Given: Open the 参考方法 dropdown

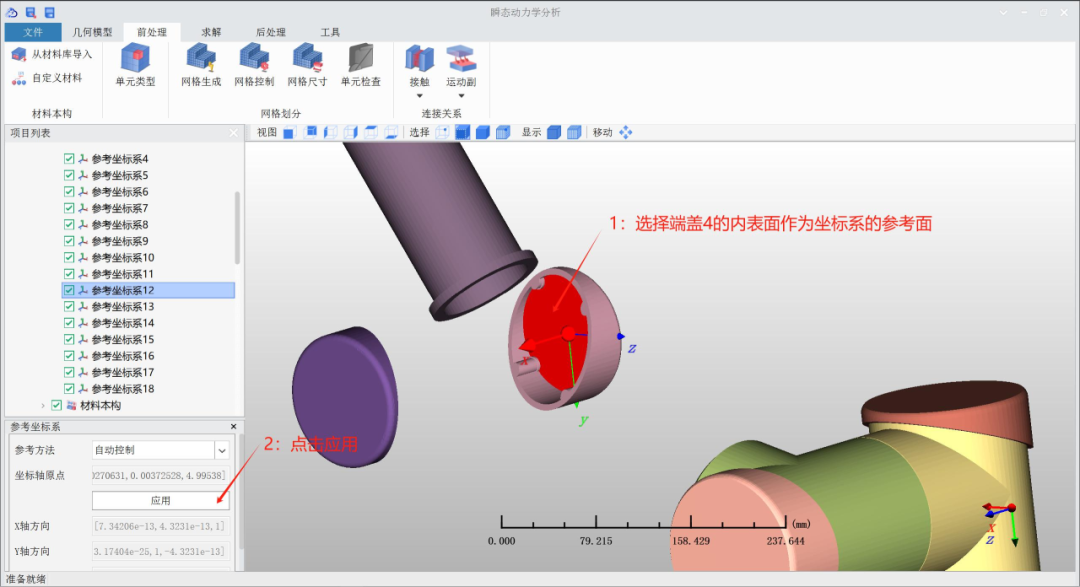Looking at the screenshot, I should pos(222,451).
